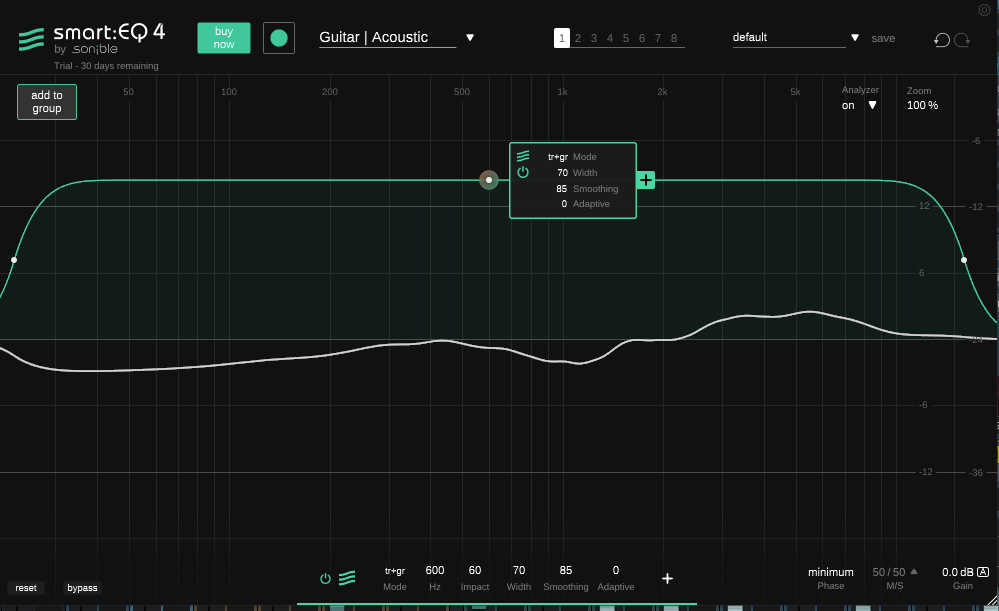Click the undo arrow icon
Viewport: 999px width, 611px height.
click(x=941, y=39)
